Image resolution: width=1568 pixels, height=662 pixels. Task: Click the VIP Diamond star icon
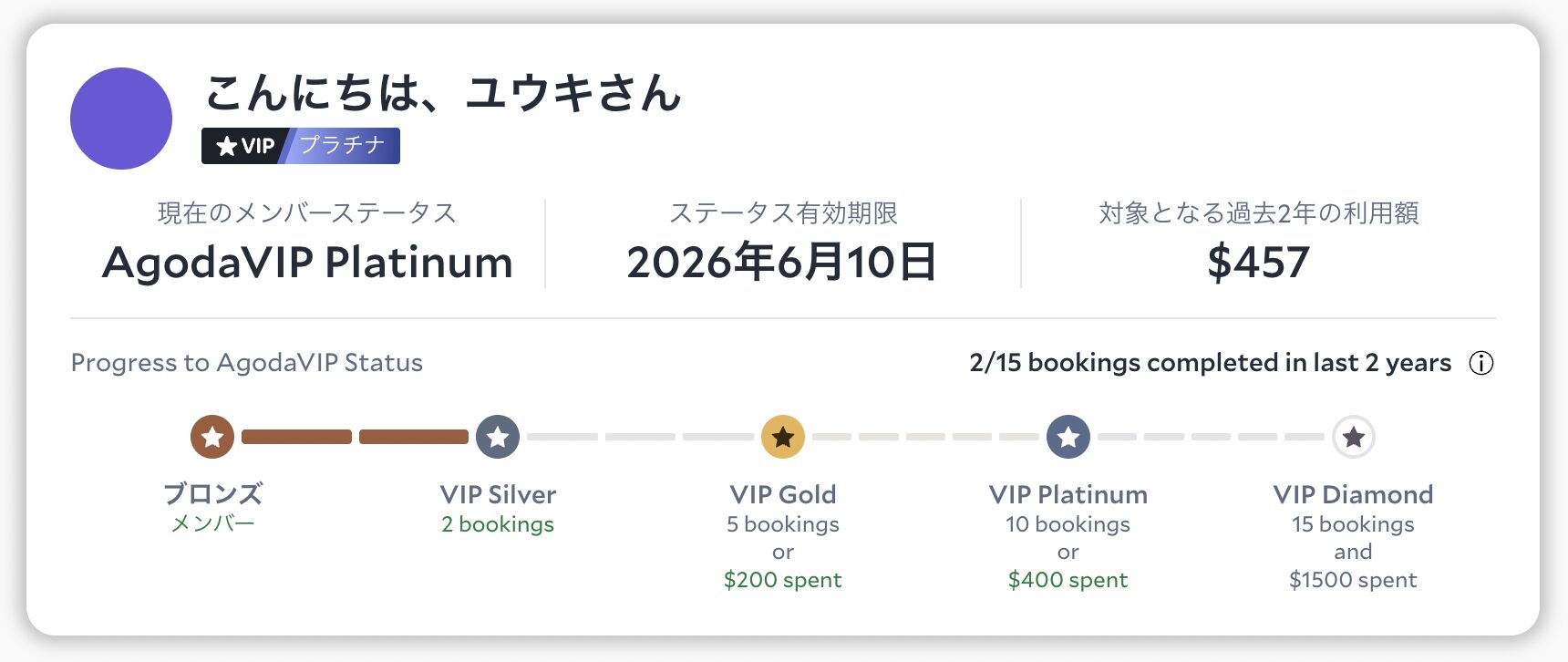point(1354,437)
